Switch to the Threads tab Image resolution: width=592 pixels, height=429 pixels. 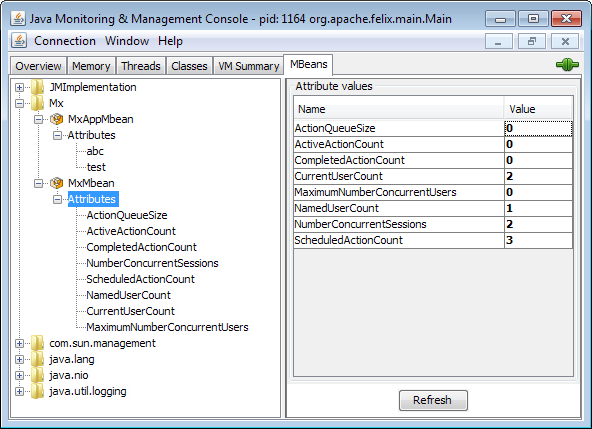141,66
